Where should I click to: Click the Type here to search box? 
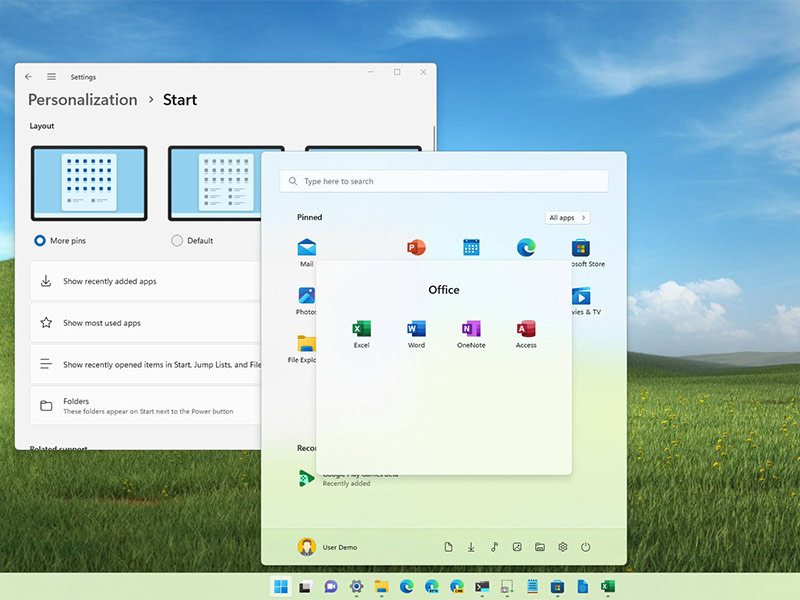point(444,181)
